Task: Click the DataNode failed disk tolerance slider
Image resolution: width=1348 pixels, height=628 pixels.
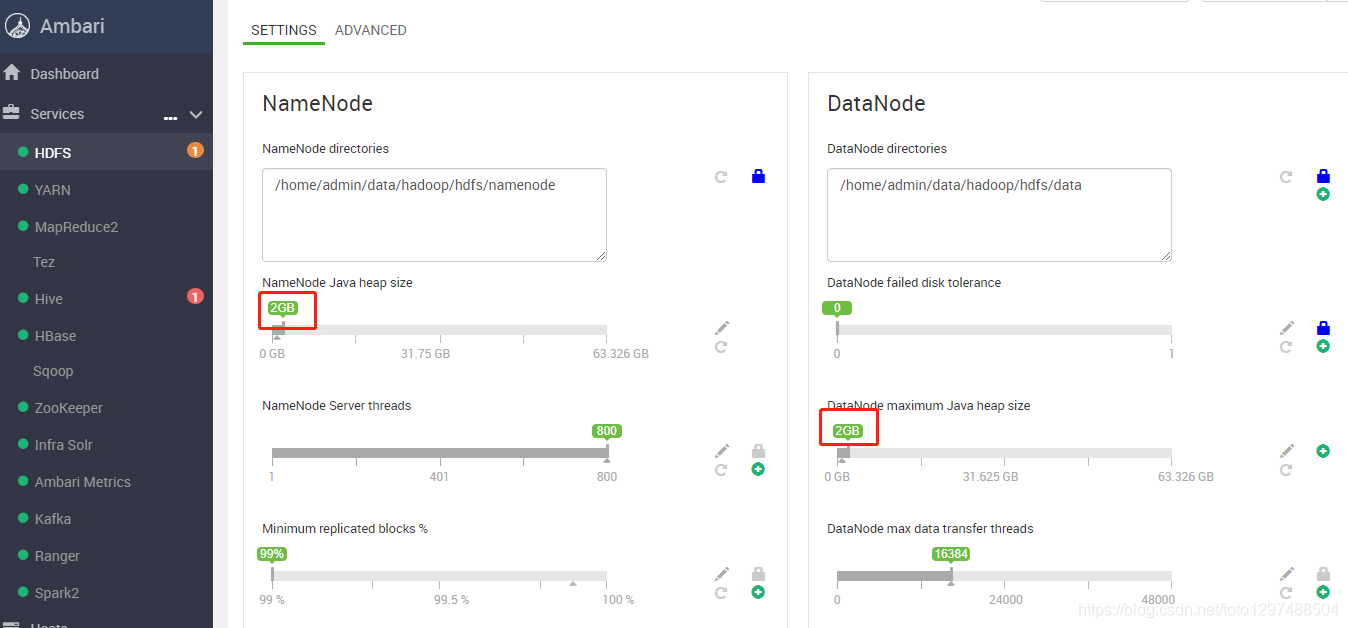Action: click(1004, 330)
